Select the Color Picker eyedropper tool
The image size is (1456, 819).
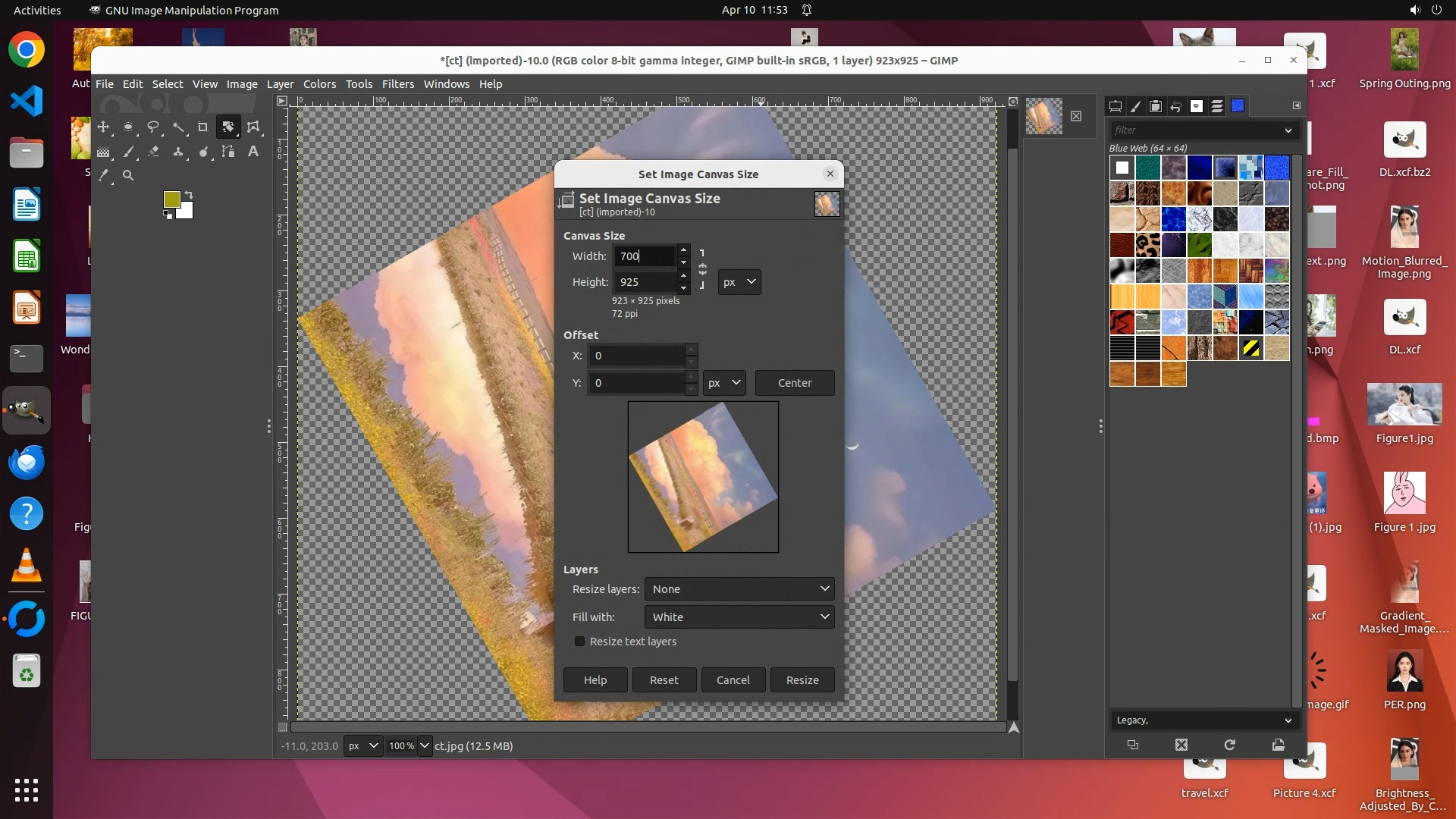104,175
